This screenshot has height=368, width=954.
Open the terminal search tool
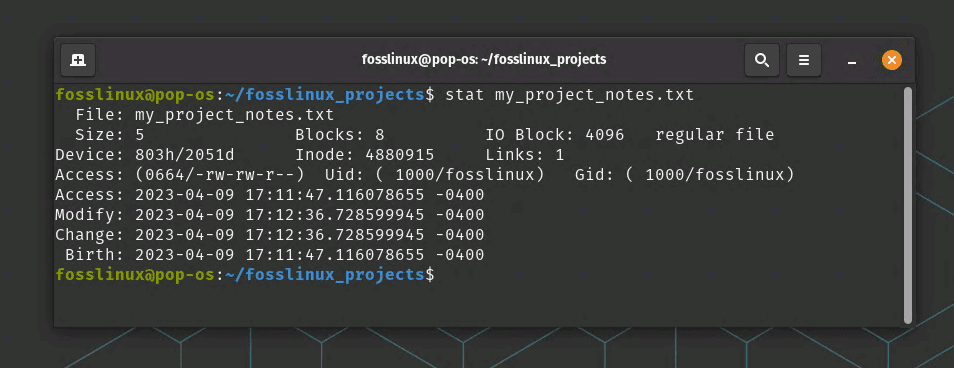point(762,60)
